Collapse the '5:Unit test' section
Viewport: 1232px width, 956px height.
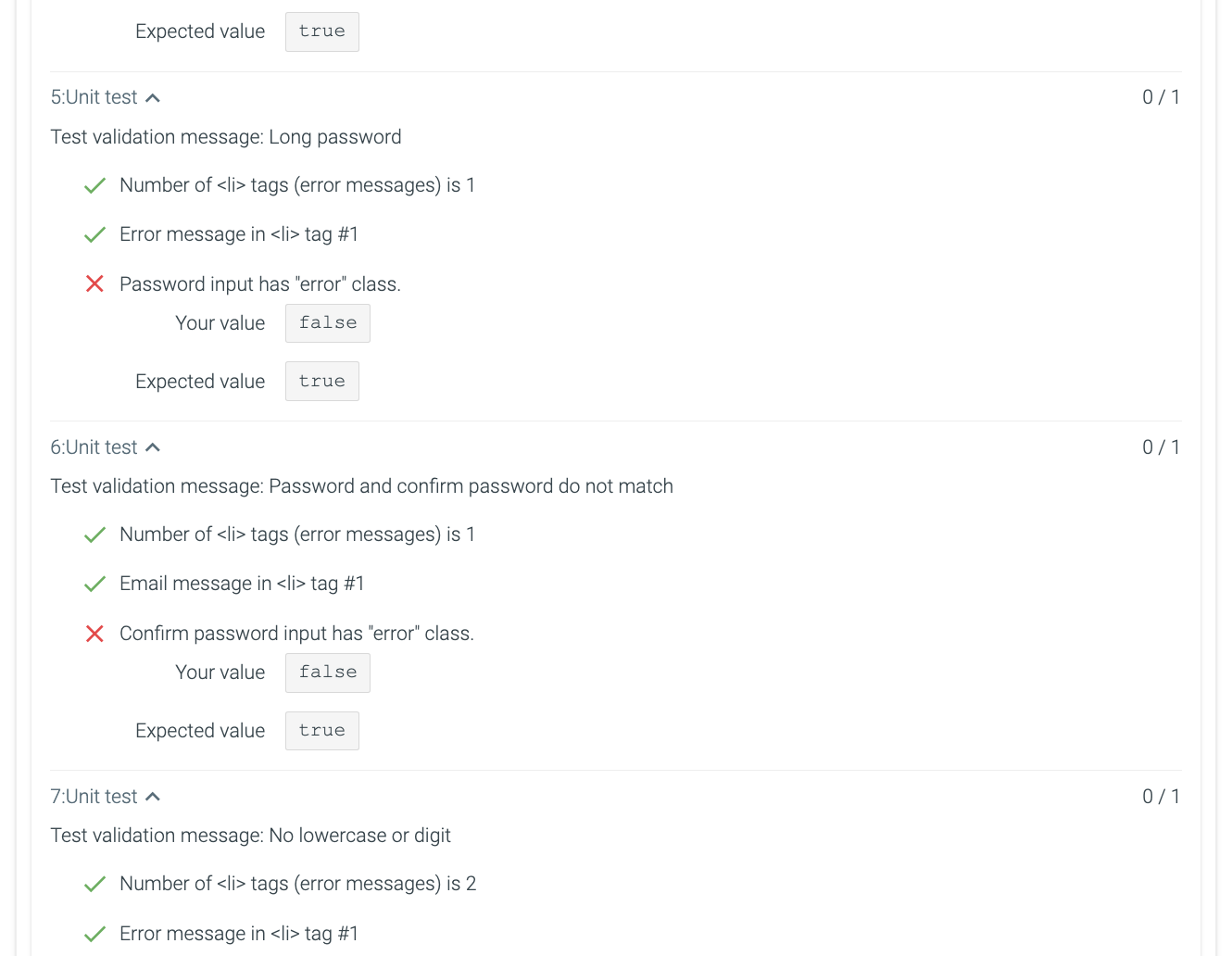pos(154,96)
